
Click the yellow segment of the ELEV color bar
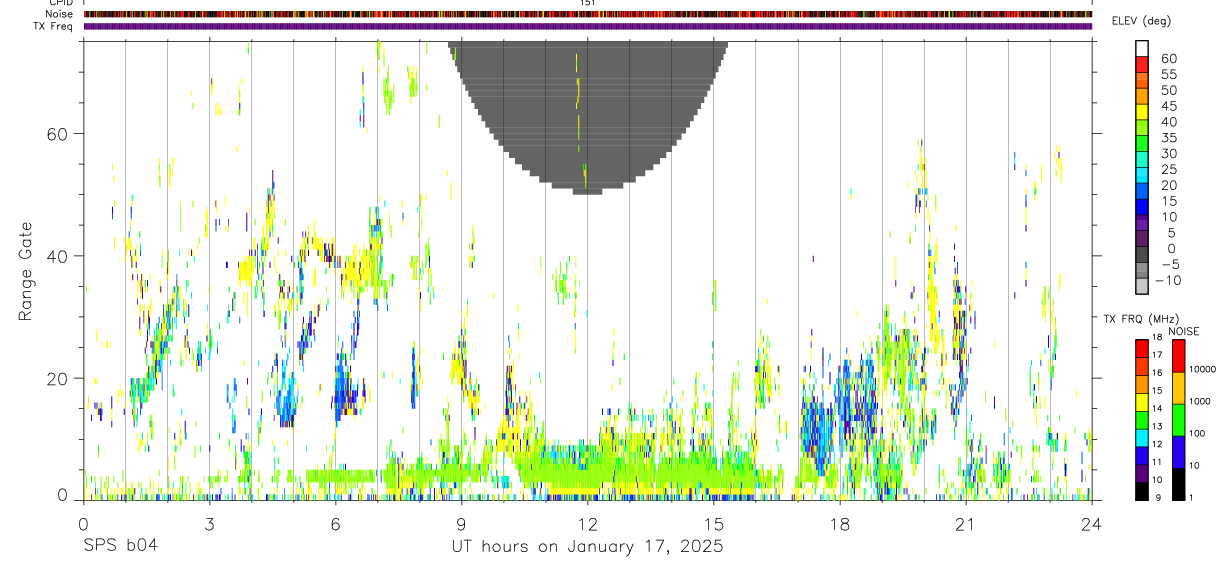[1142, 112]
